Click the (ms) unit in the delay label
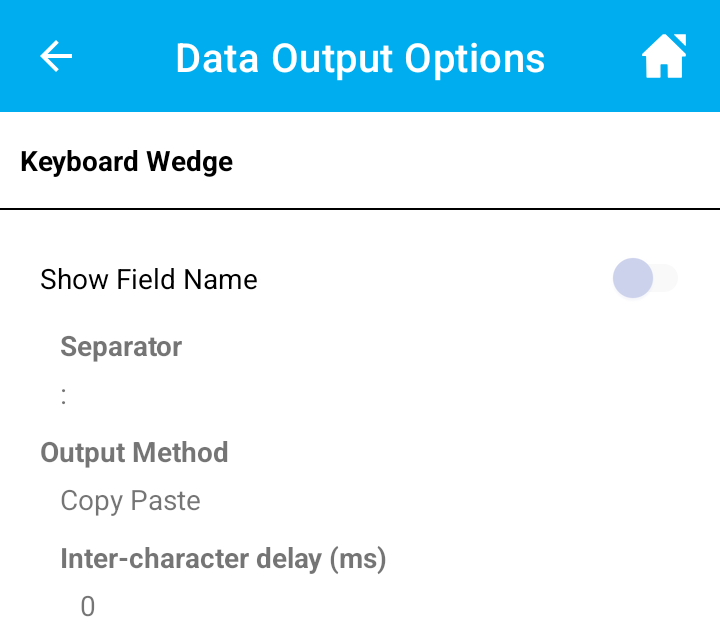Viewport: 720px width, 640px height. [x=356, y=558]
